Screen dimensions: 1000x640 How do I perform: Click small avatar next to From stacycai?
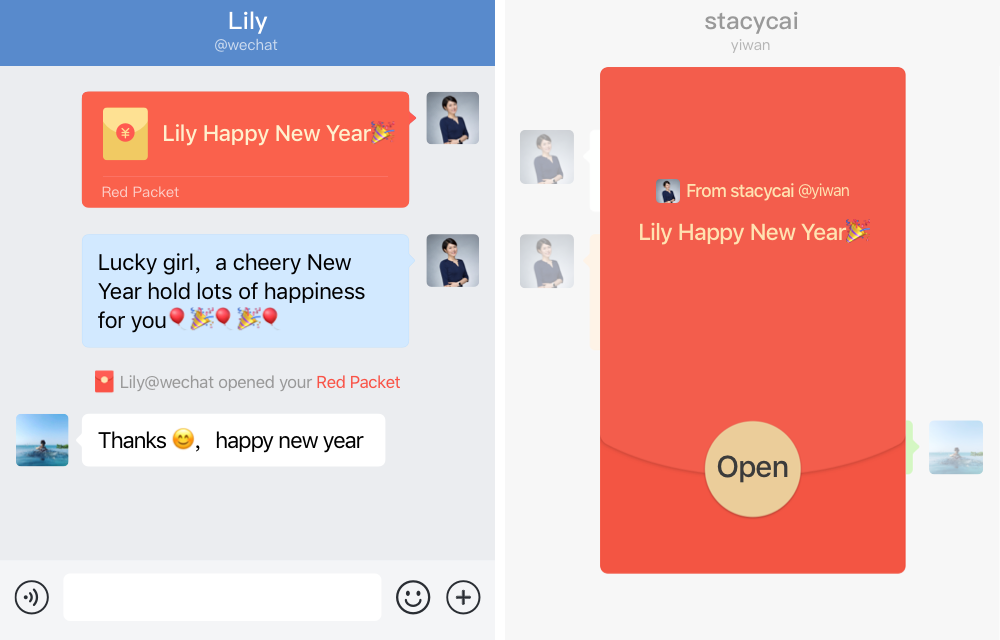(668, 191)
